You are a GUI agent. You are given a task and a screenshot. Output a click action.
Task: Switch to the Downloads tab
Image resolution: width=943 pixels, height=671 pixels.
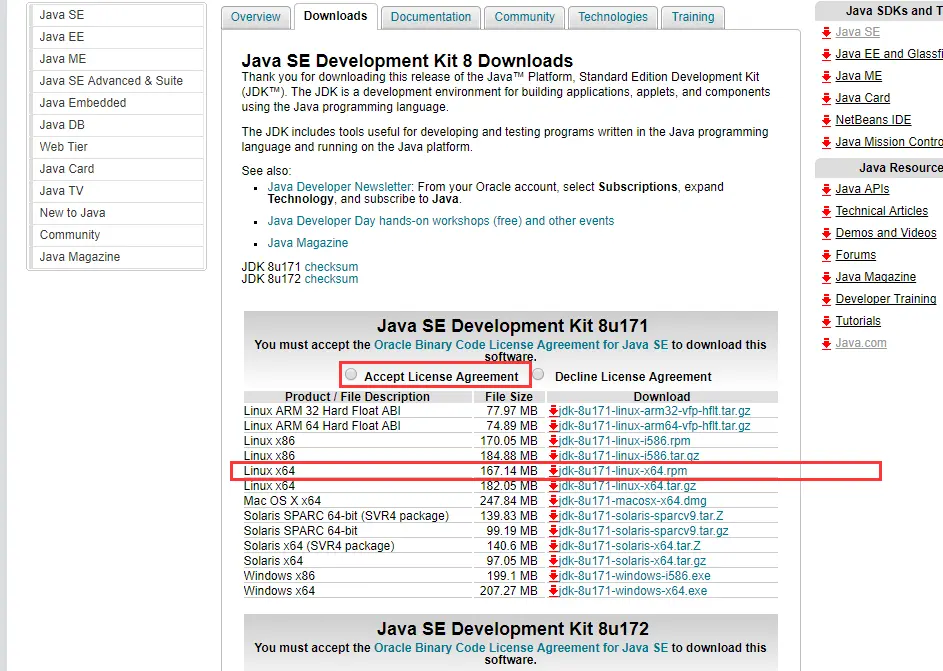click(336, 16)
